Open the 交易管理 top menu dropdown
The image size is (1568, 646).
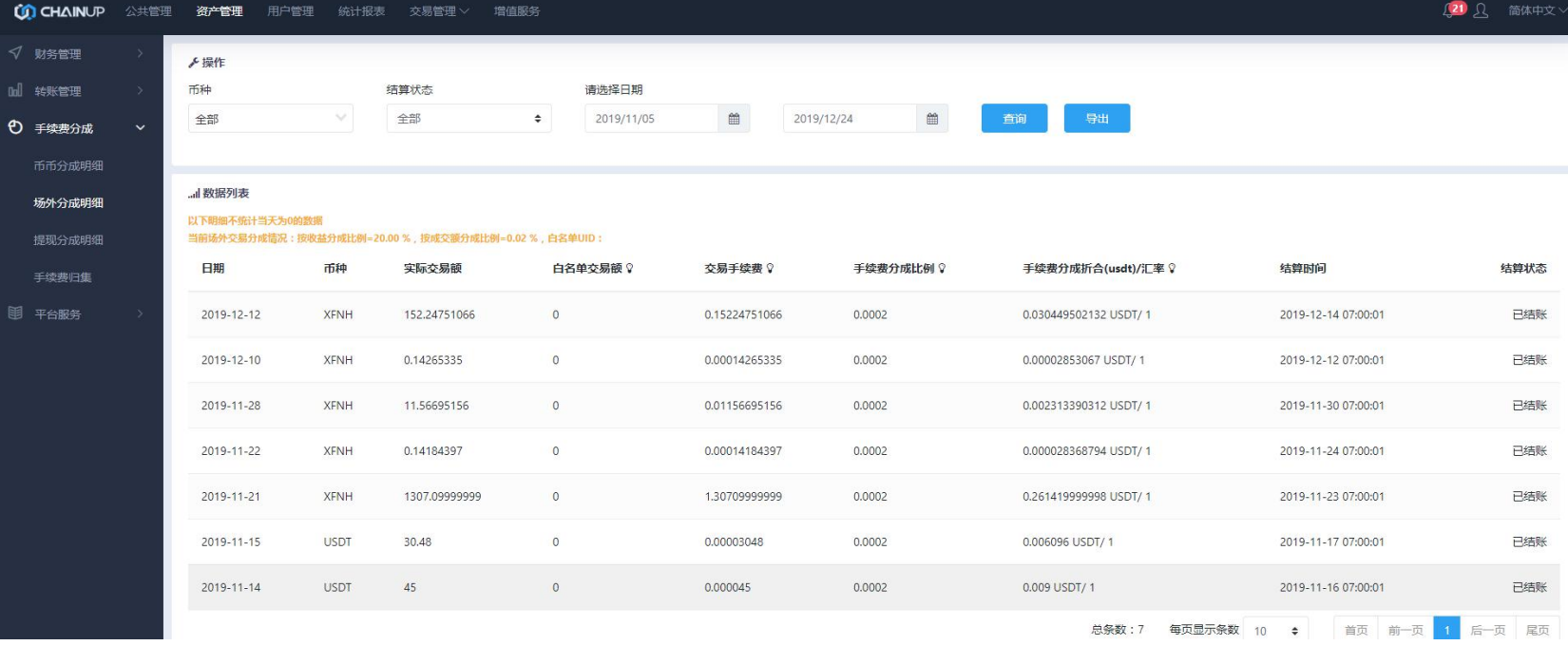tap(439, 11)
